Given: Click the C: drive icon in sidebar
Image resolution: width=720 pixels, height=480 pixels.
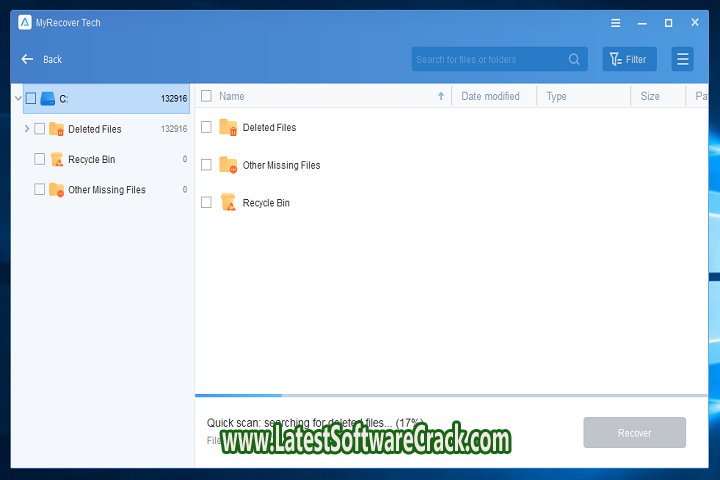Looking at the screenshot, I should (47, 99).
